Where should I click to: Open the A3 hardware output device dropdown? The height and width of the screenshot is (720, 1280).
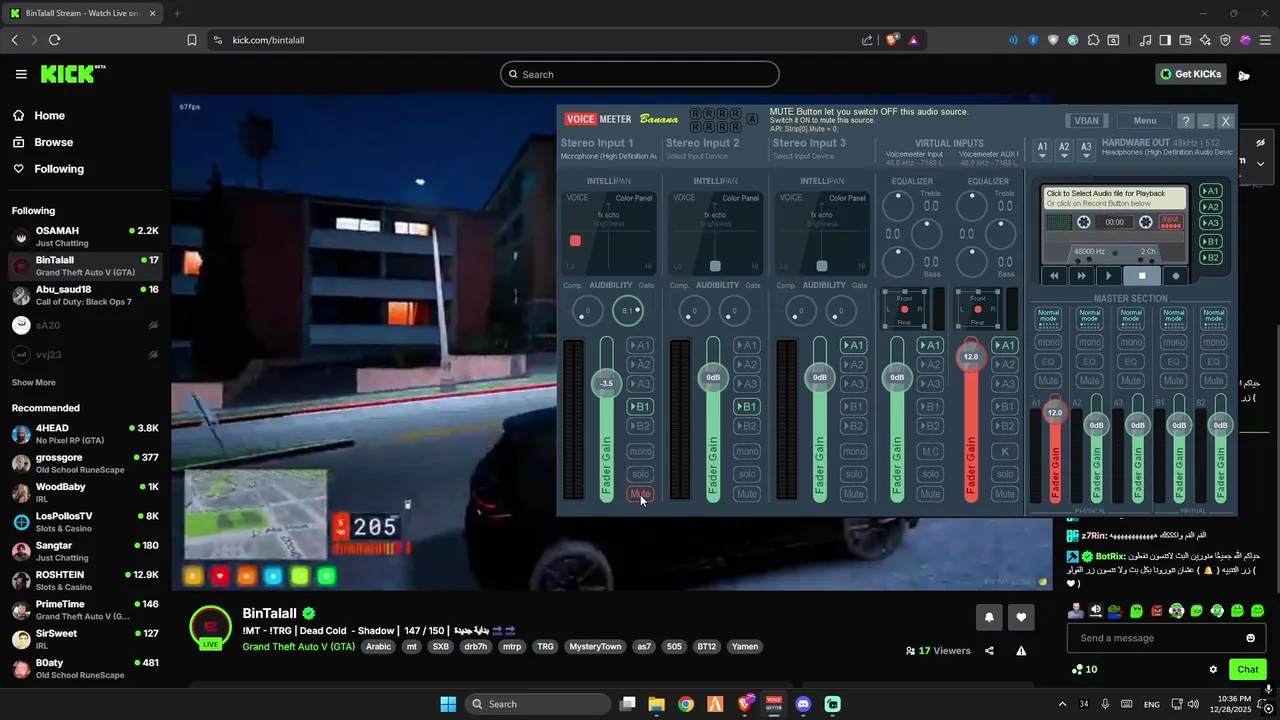[1086, 148]
